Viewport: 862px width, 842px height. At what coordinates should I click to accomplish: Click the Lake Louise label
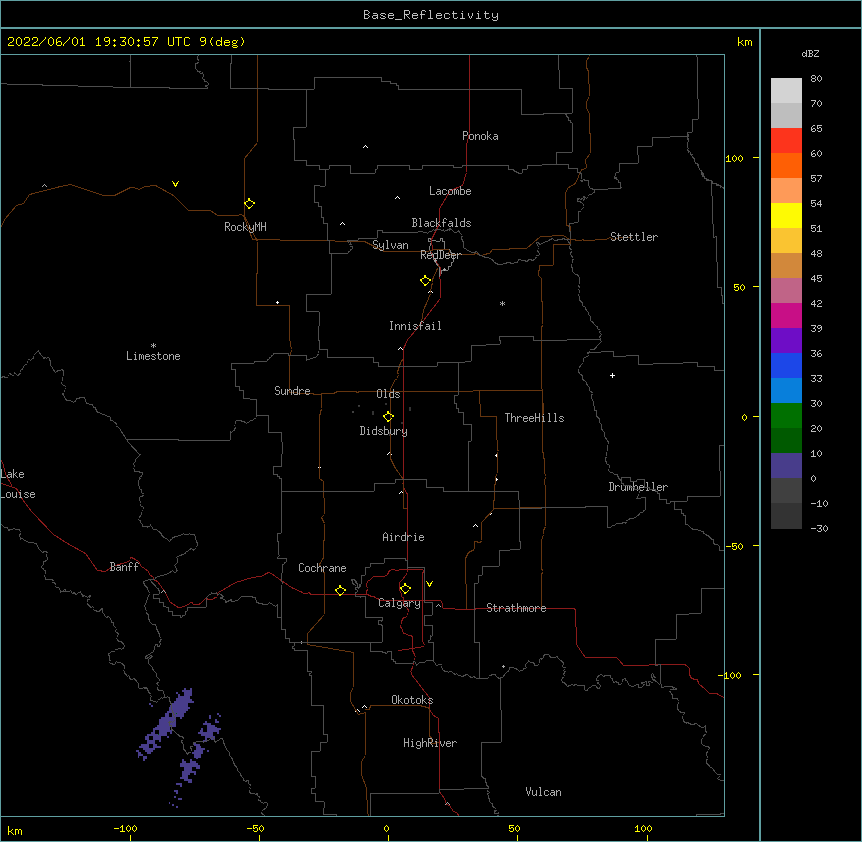coord(17,484)
